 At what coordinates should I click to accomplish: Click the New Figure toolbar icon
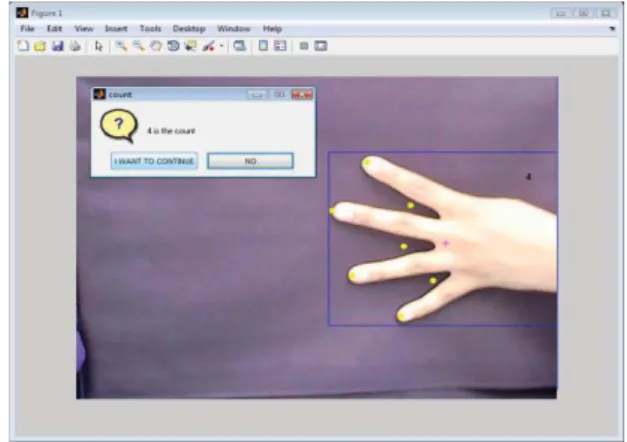click(x=23, y=46)
